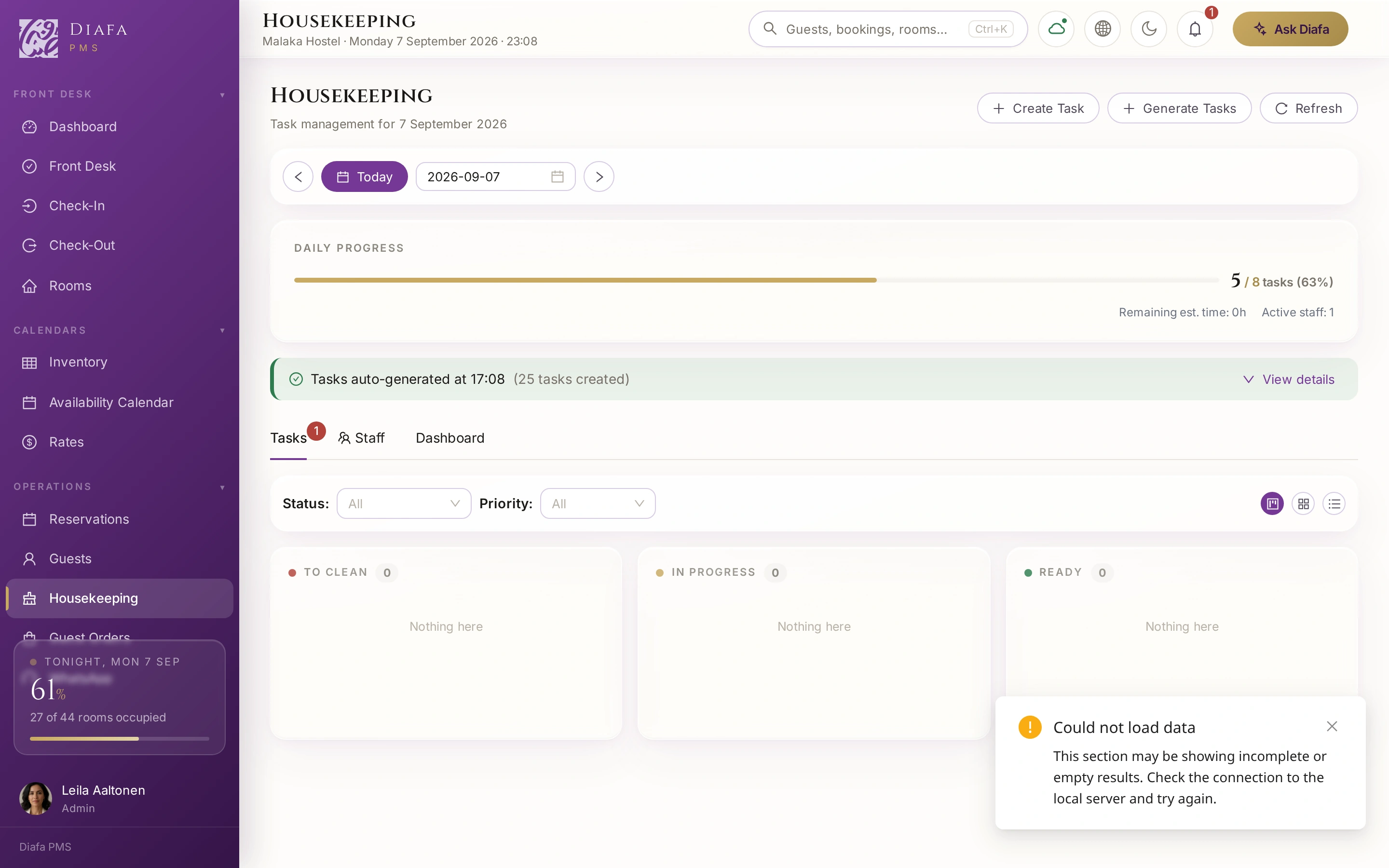Select the Tasks tab

coord(288,438)
